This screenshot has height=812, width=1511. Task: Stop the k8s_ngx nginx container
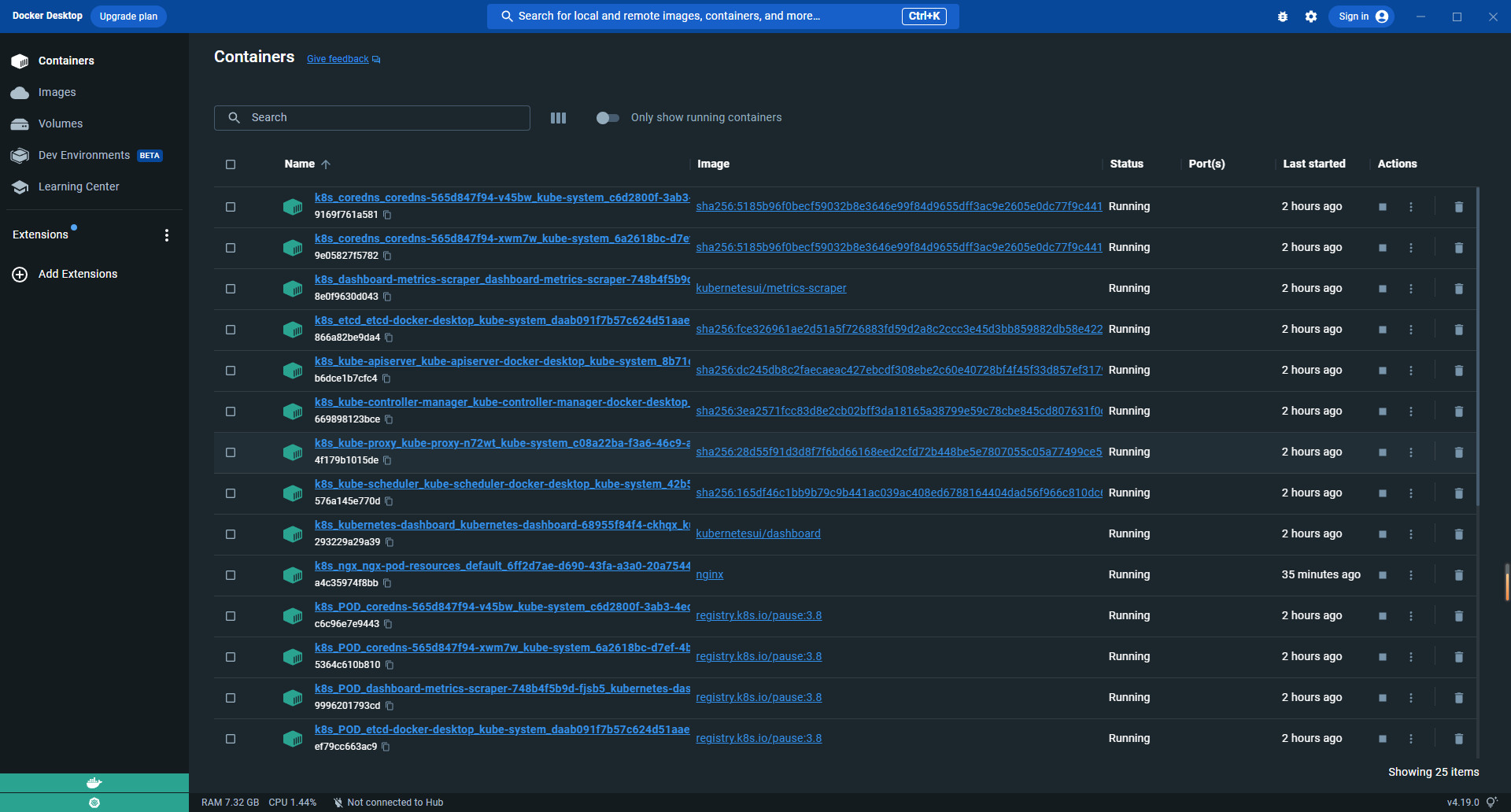pos(1383,575)
